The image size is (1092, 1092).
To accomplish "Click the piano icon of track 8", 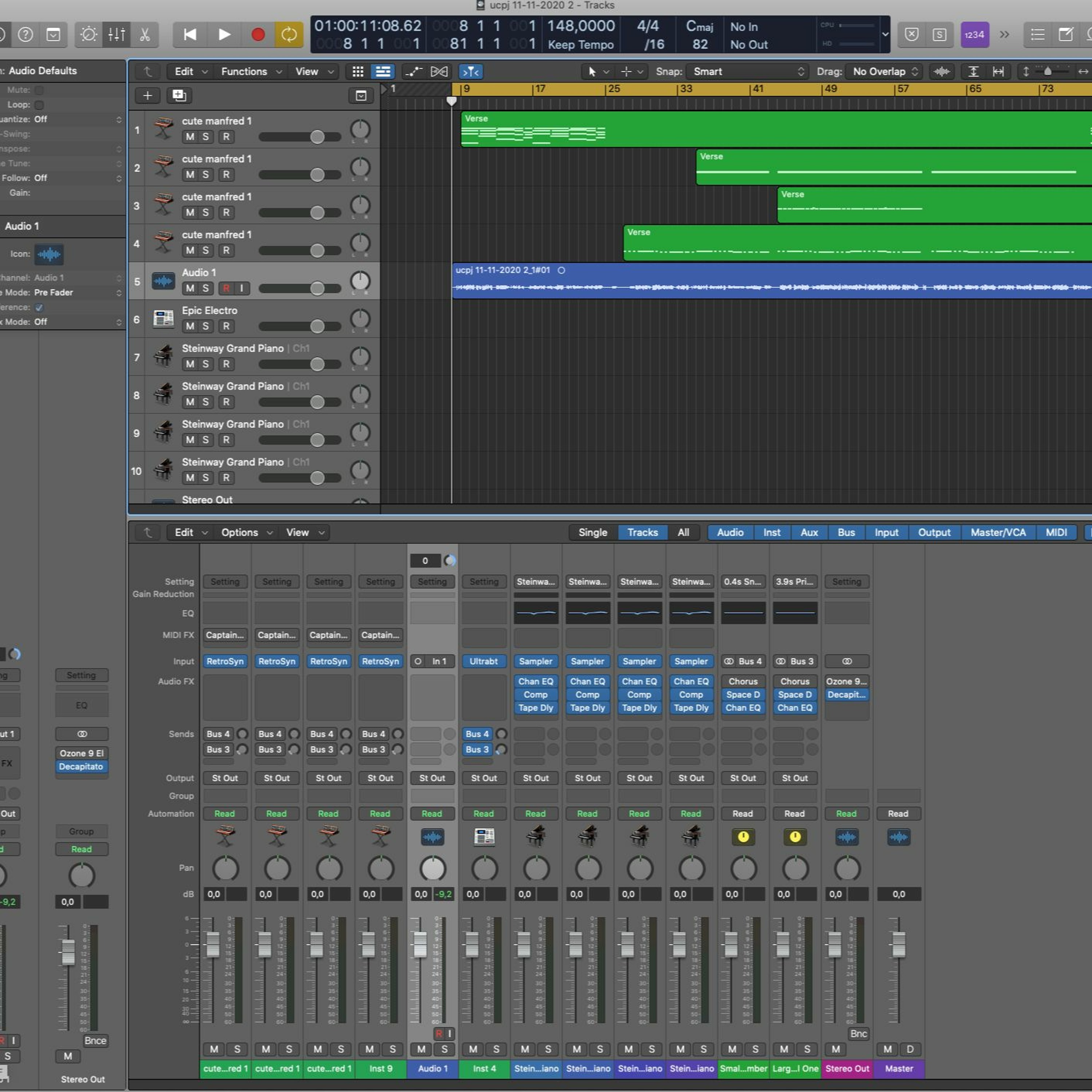I will pyautogui.click(x=163, y=395).
